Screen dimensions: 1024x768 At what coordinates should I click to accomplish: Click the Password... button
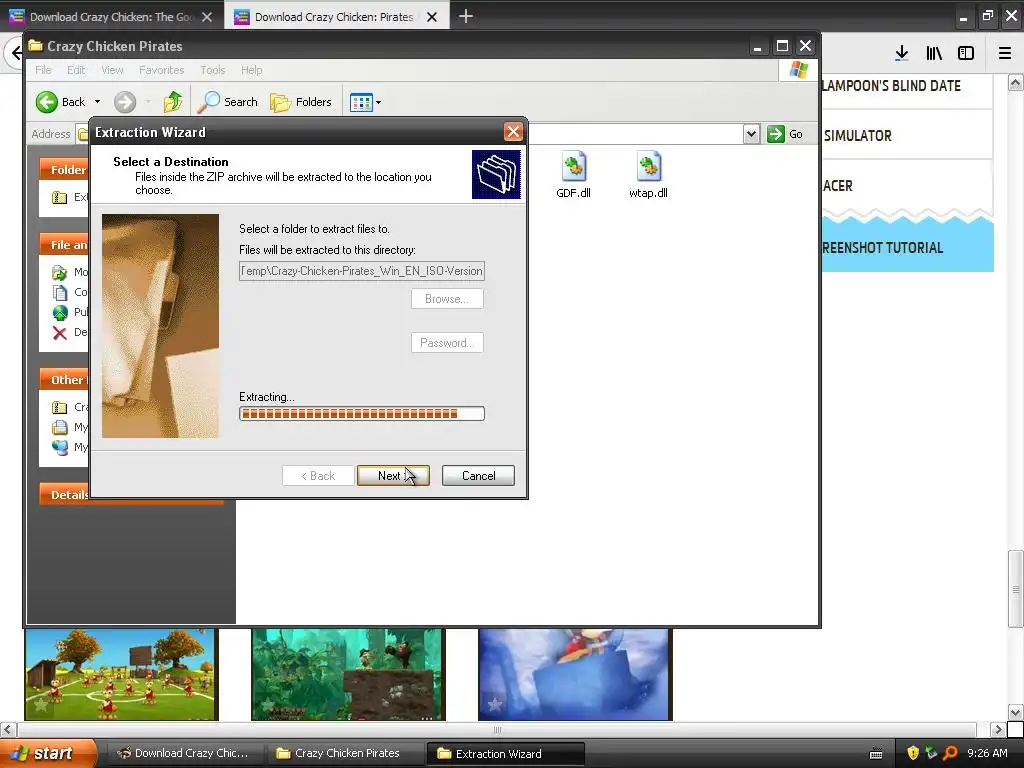pyautogui.click(x=447, y=343)
